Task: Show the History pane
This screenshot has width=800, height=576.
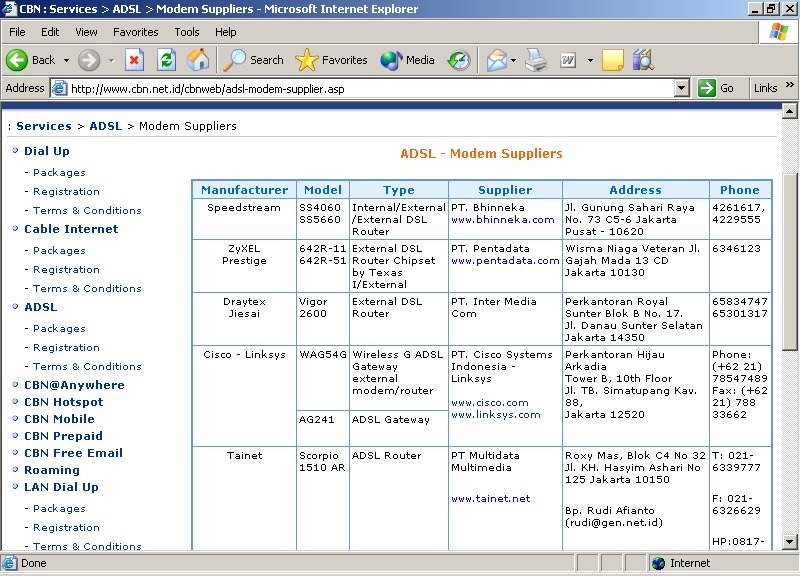Action: pyautogui.click(x=459, y=60)
